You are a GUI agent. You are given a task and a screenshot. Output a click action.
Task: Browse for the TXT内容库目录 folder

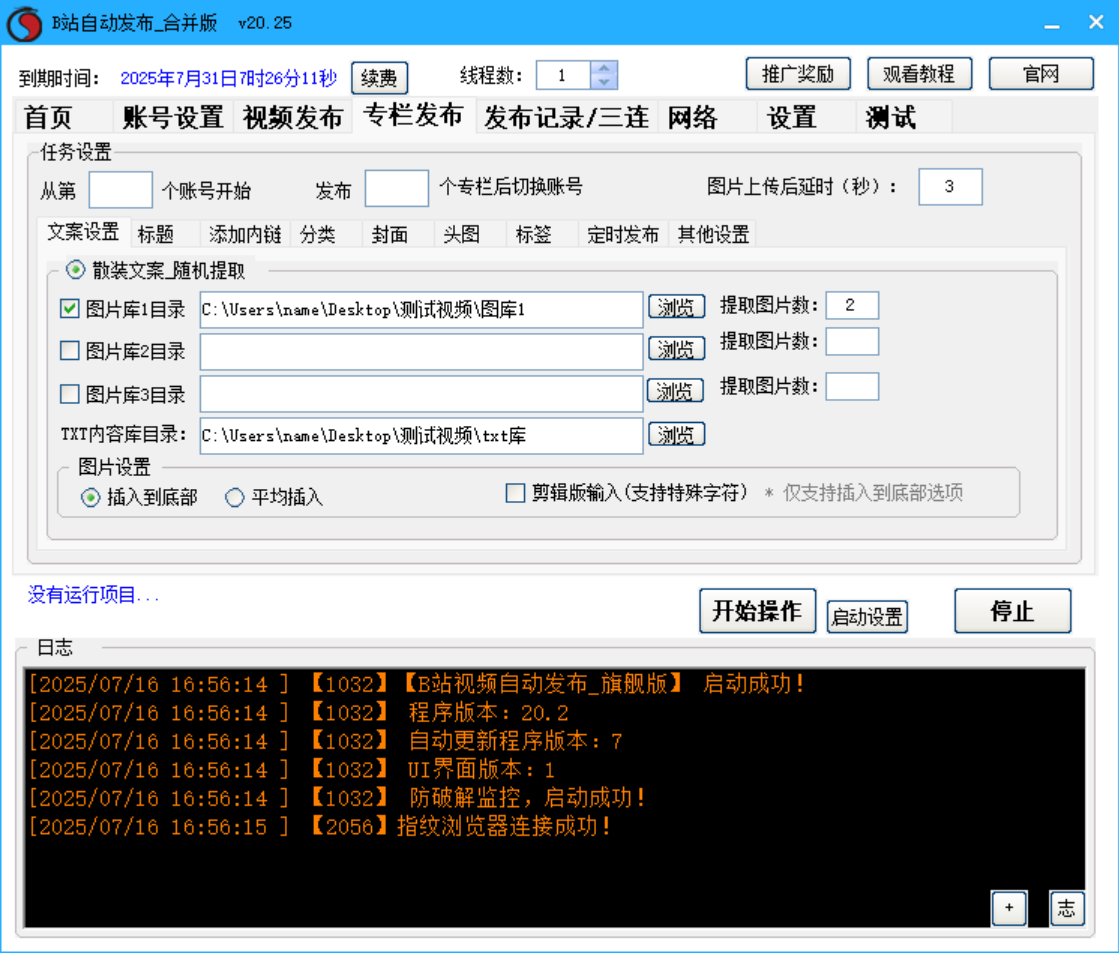coord(676,434)
